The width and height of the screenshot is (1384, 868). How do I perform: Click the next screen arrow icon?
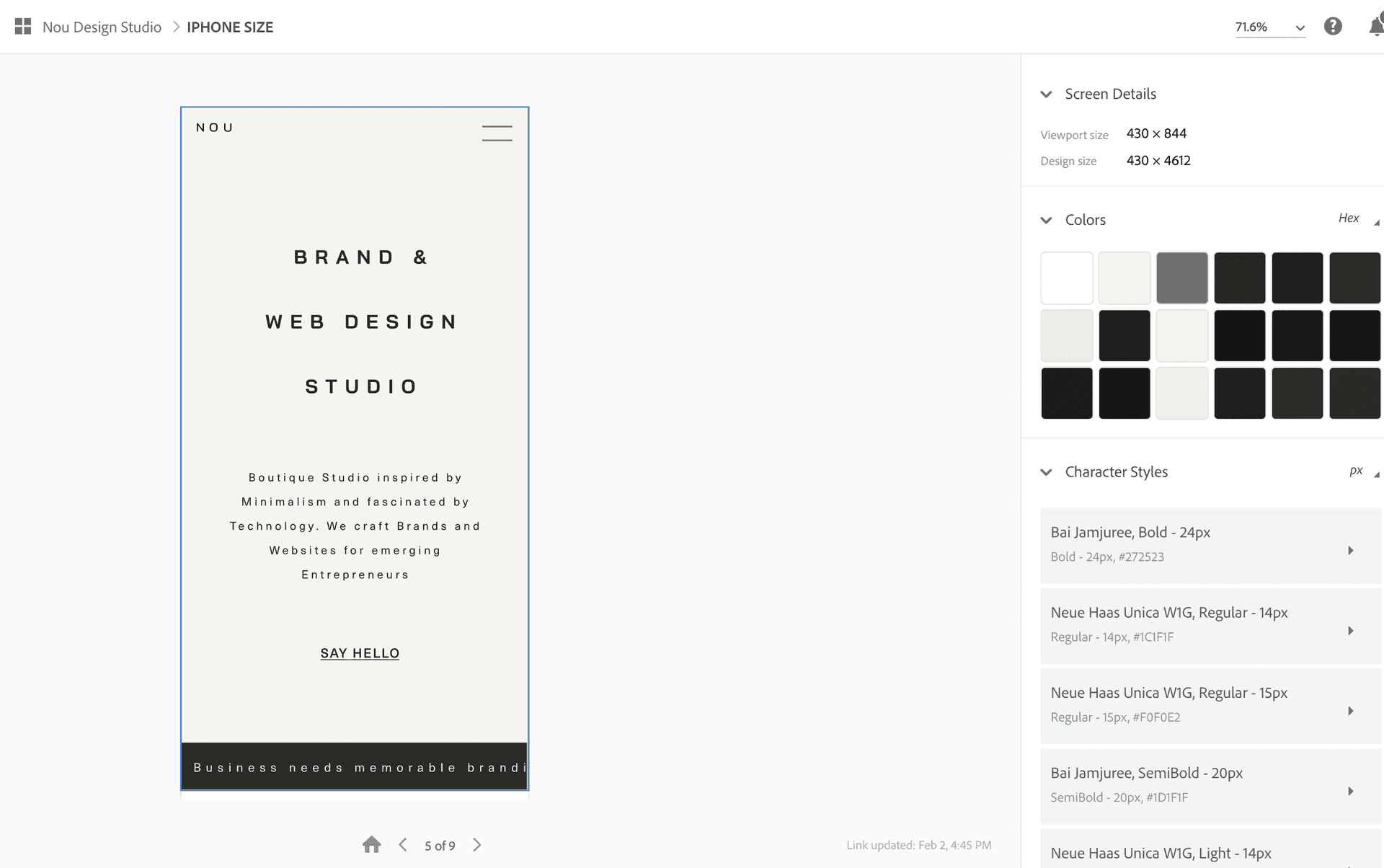[x=477, y=845]
